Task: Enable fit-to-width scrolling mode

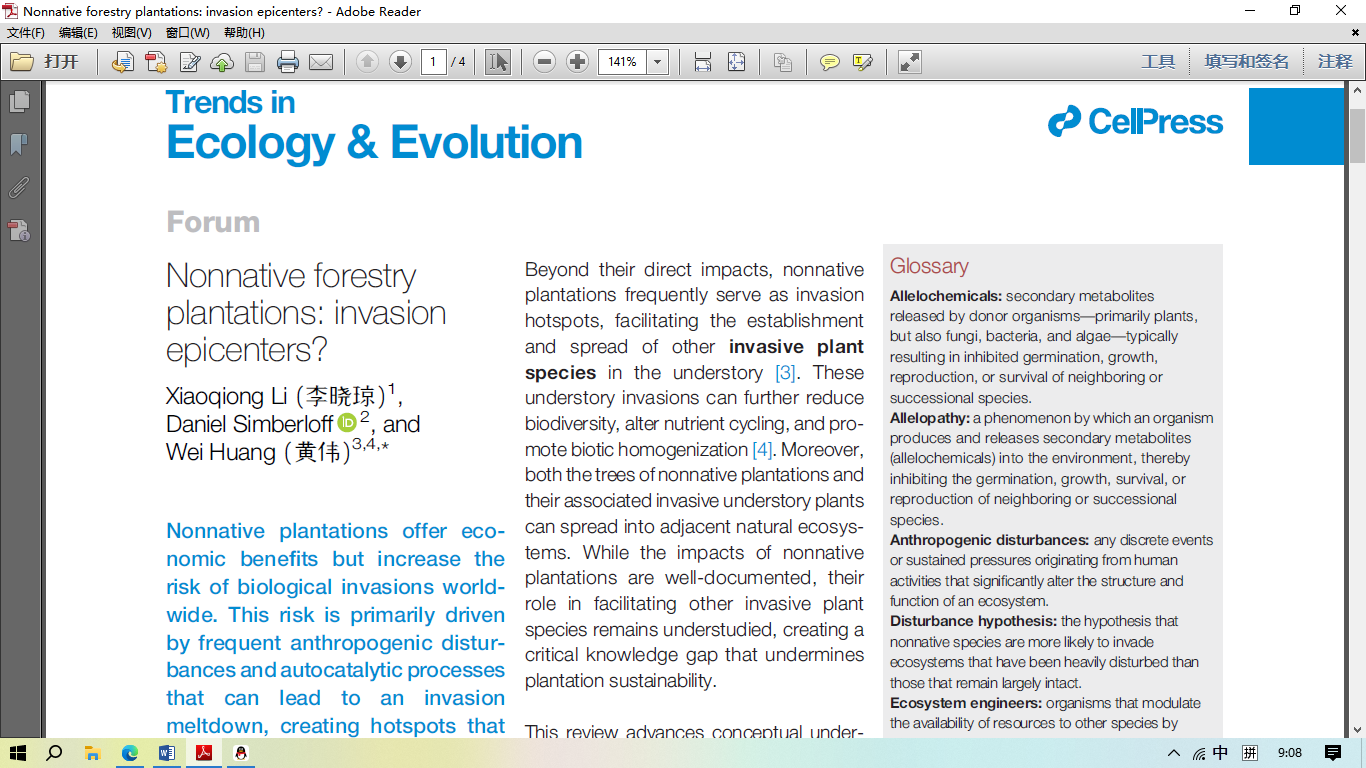Action: [703, 62]
